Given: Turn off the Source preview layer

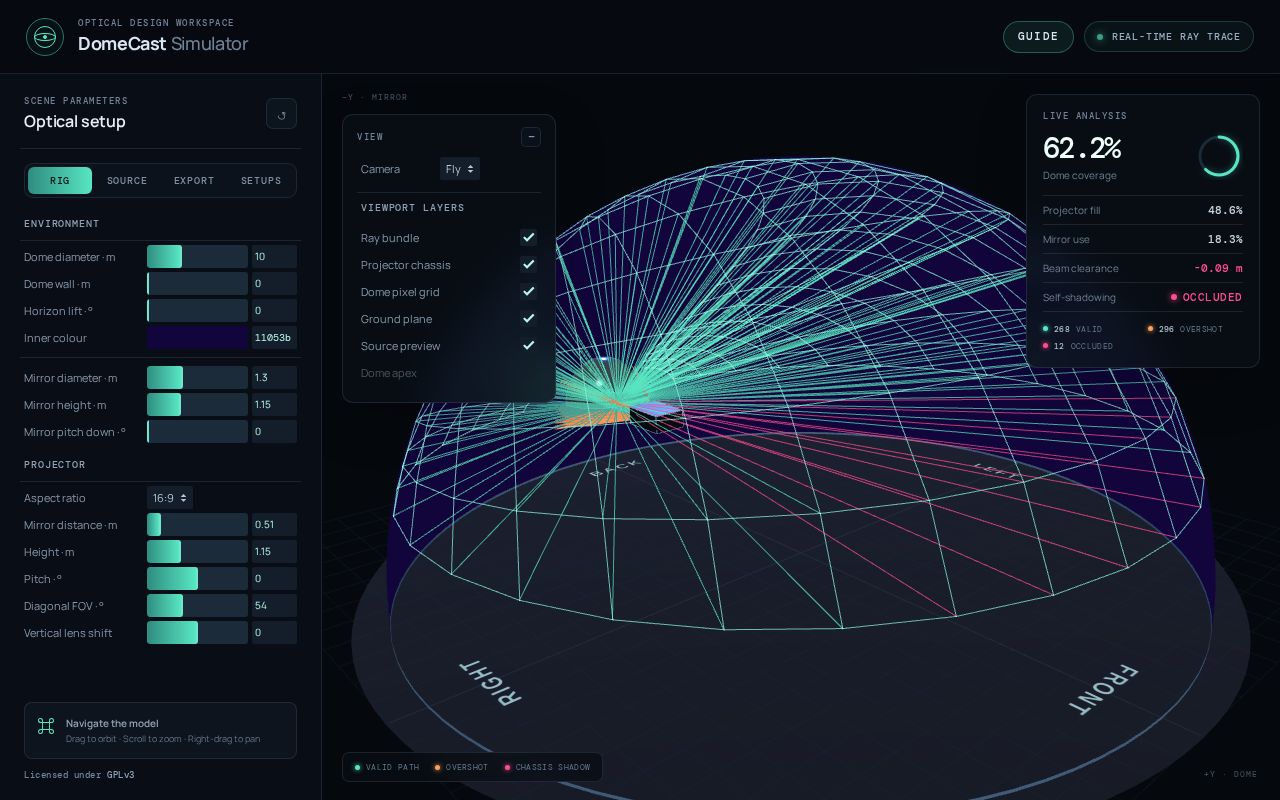Looking at the screenshot, I should (x=528, y=346).
